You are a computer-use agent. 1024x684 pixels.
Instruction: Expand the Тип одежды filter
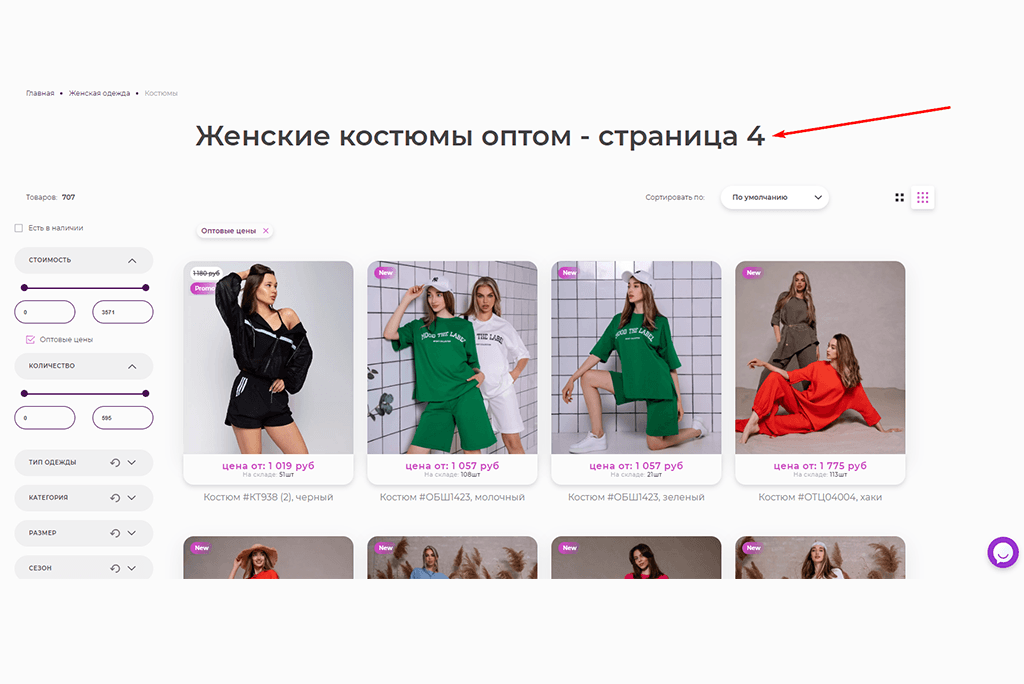(x=132, y=463)
